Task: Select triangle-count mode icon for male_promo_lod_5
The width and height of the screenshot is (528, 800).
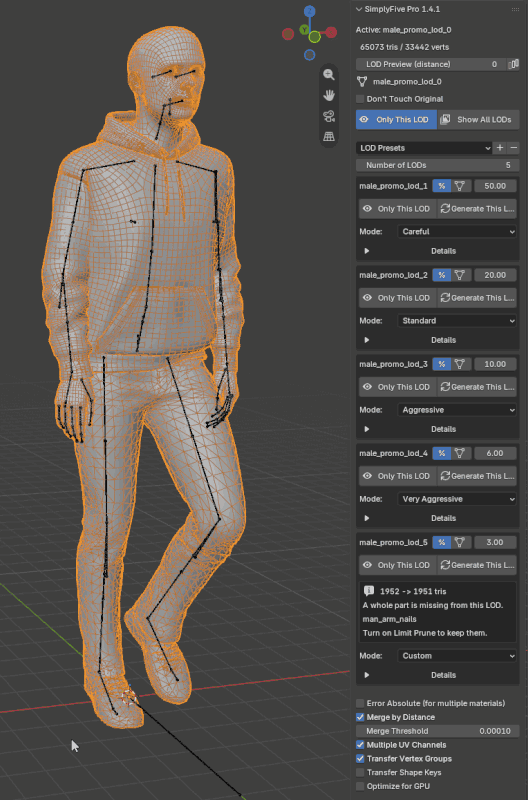Action: (460, 542)
